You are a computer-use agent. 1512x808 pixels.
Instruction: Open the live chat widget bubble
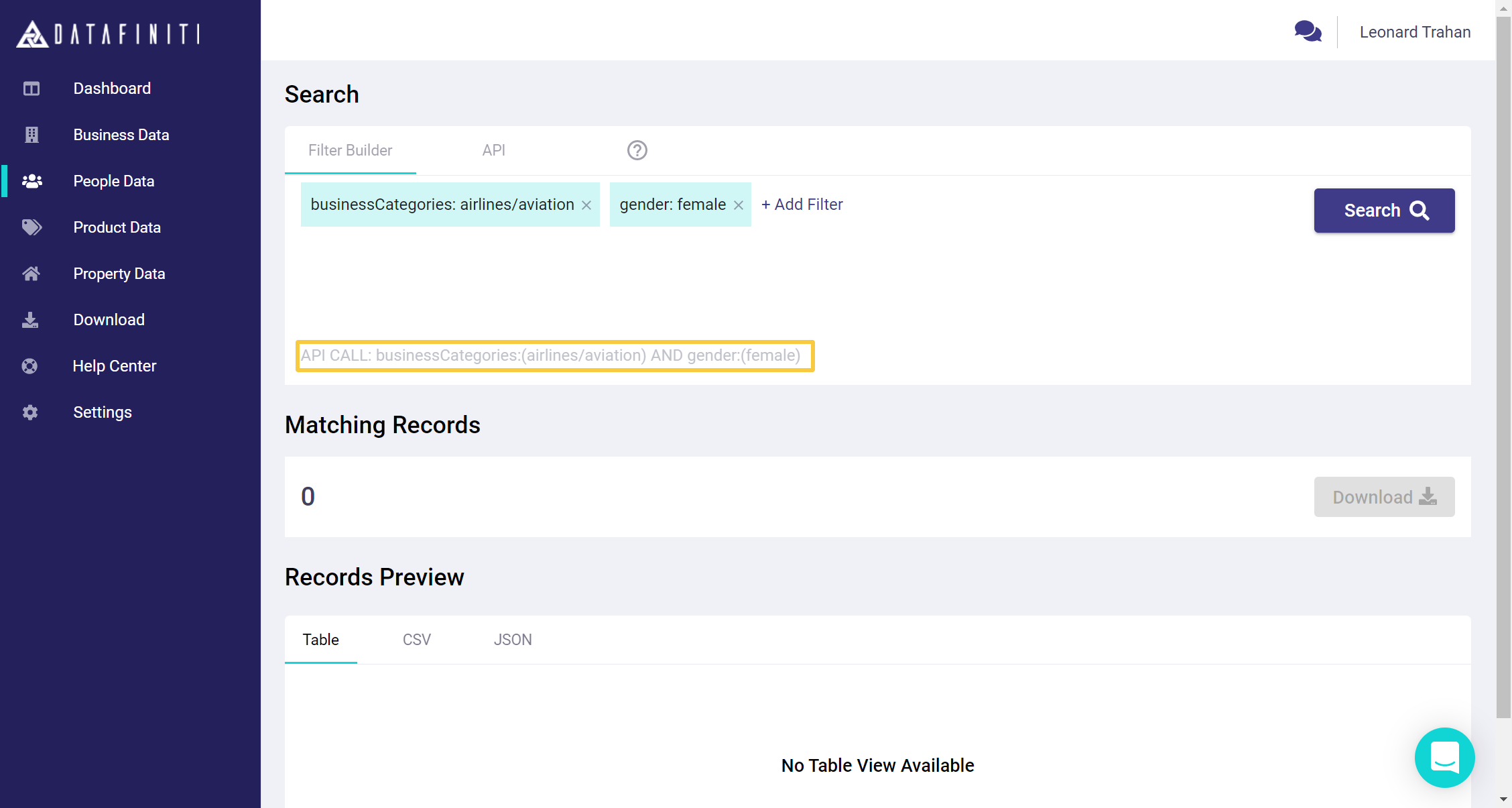click(x=1444, y=757)
